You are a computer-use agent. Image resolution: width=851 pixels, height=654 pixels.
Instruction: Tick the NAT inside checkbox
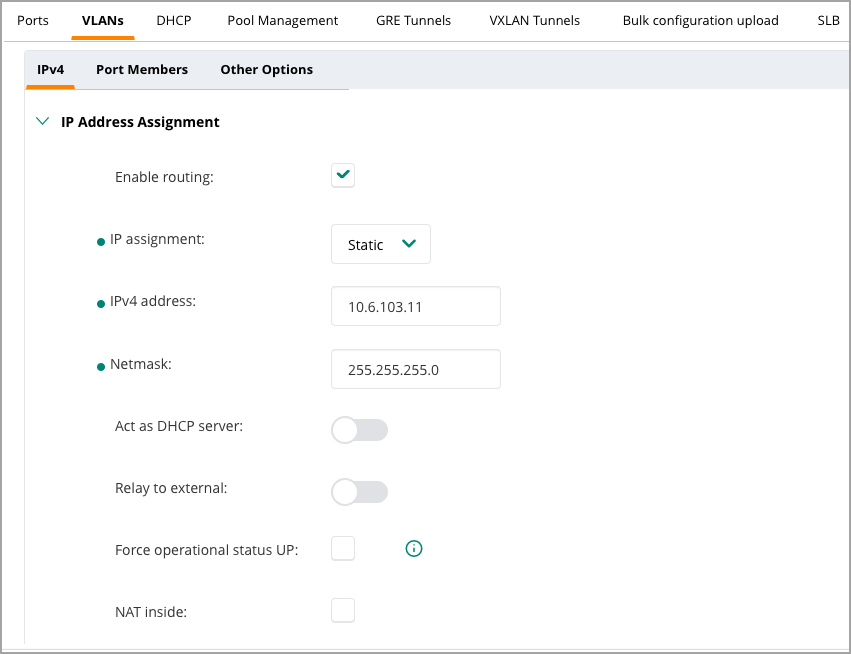pos(343,611)
